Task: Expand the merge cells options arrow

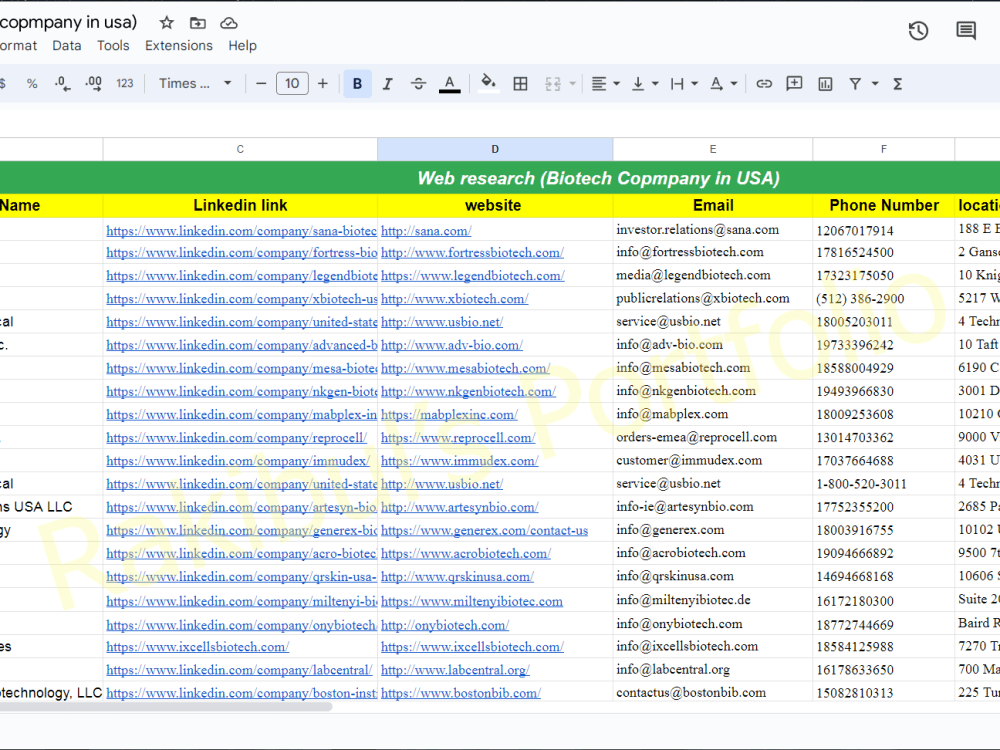Action: click(x=572, y=84)
